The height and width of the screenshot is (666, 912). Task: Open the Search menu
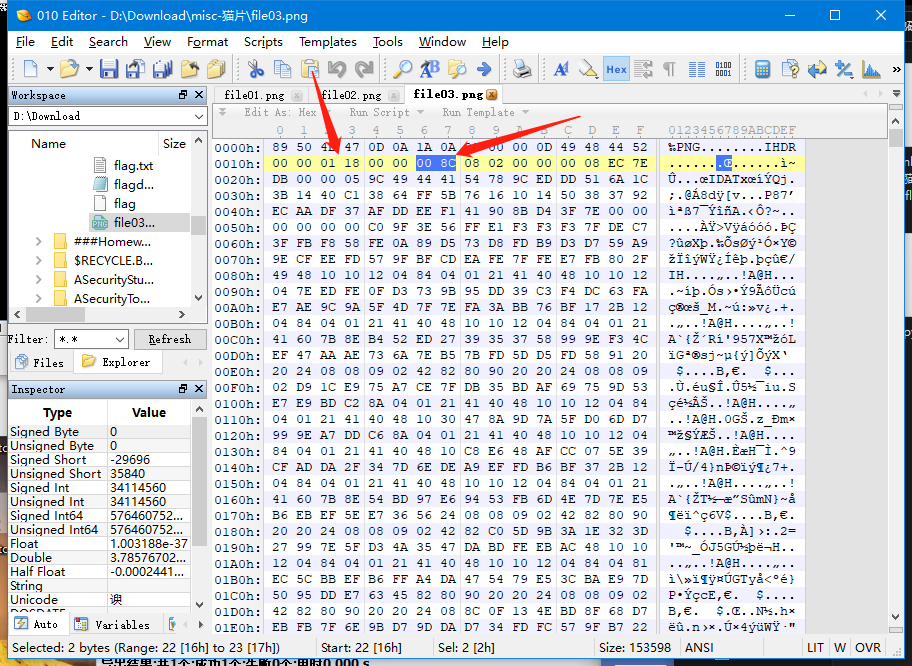pos(108,42)
